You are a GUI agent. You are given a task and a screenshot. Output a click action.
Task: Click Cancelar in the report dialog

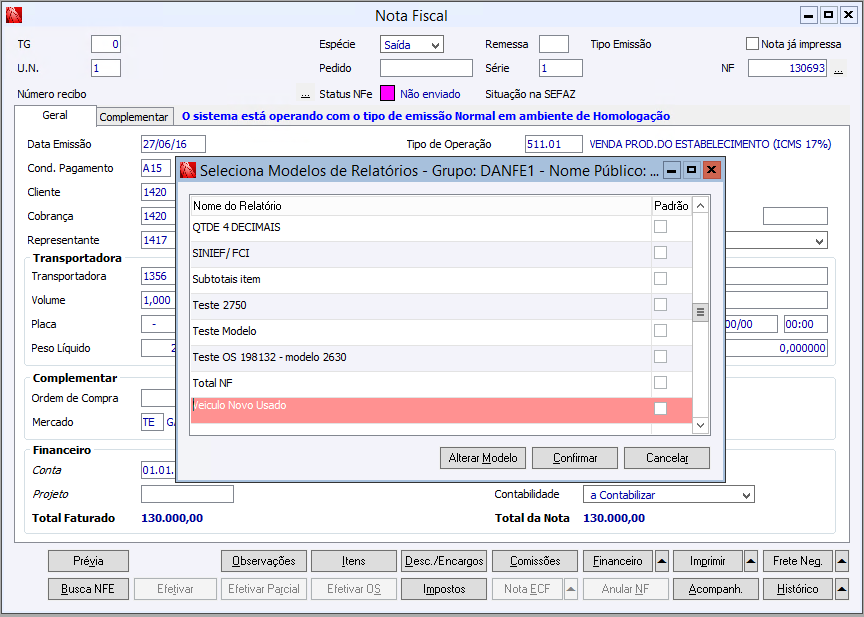667,458
